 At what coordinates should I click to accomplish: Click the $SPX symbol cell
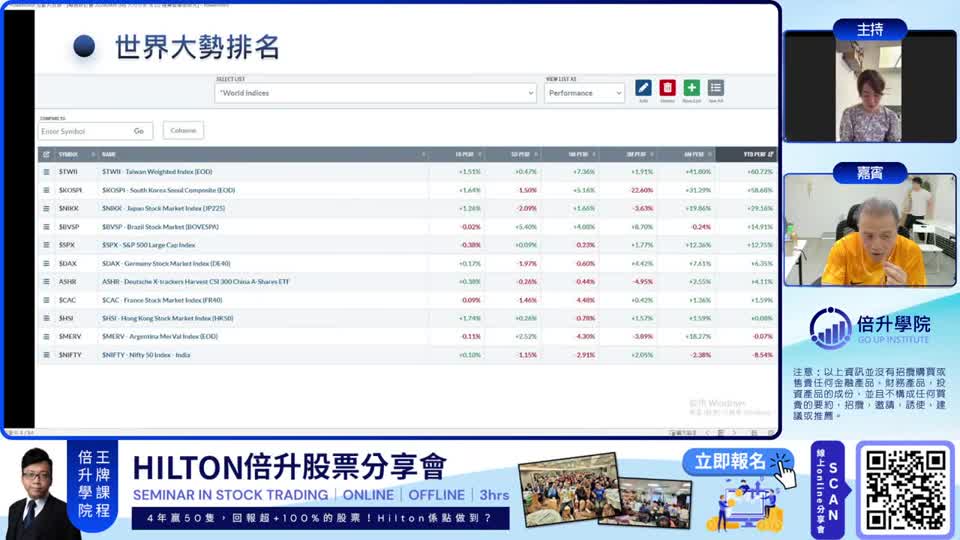coord(67,245)
